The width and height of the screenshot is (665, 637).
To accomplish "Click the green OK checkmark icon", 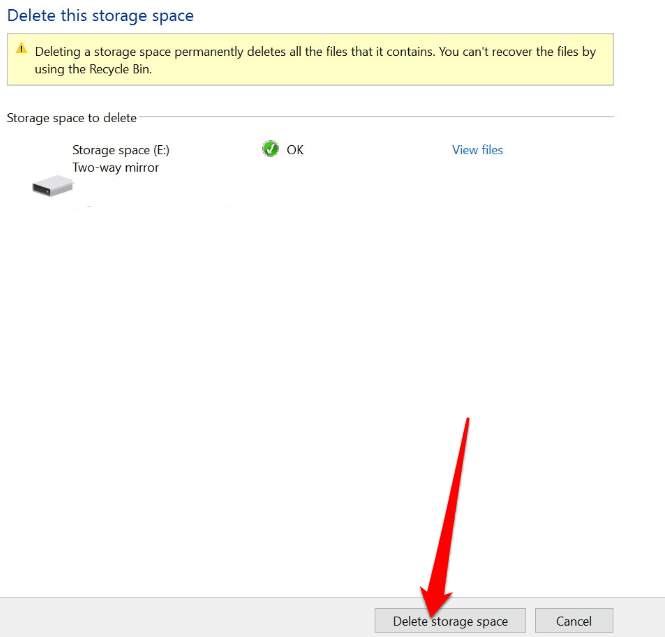I will pyautogui.click(x=270, y=149).
